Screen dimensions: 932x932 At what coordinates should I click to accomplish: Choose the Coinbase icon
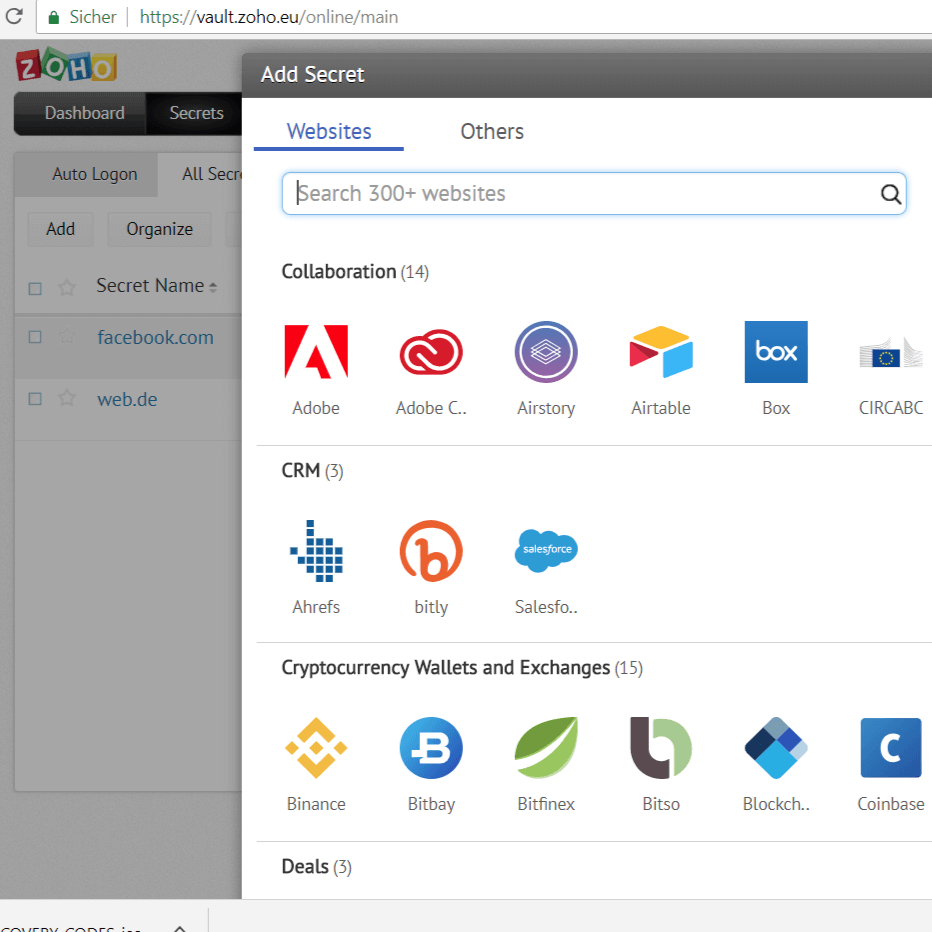pos(890,748)
